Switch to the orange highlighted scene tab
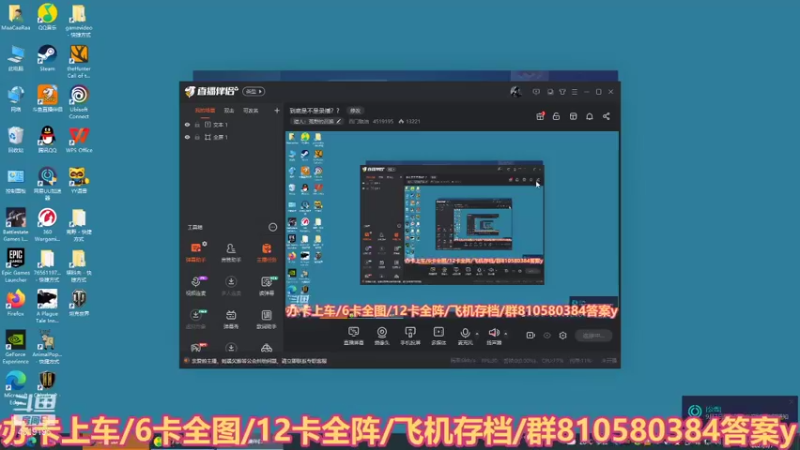Image resolution: width=800 pixels, height=450 pixels. click(205, 111)
